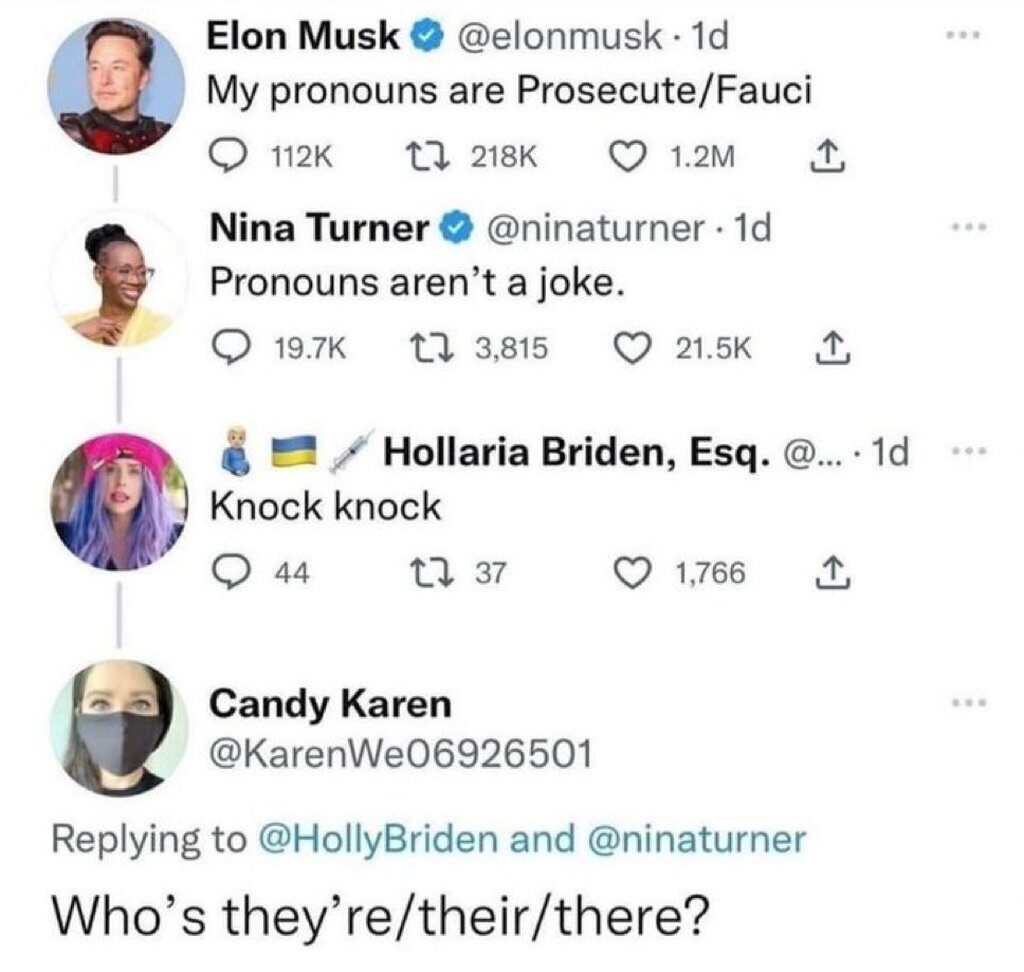
Task: Like Nina Turner's tweet
Action: [631, 348]
